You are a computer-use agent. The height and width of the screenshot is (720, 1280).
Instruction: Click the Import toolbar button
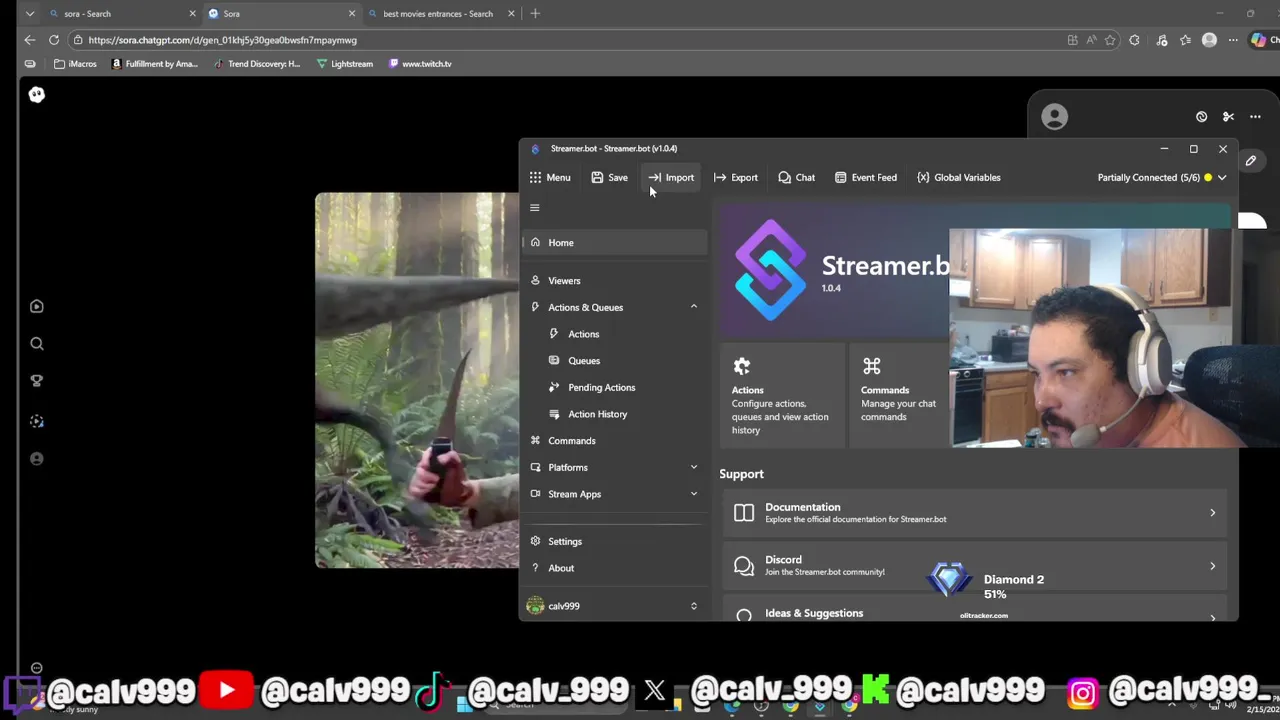(671, 178)
